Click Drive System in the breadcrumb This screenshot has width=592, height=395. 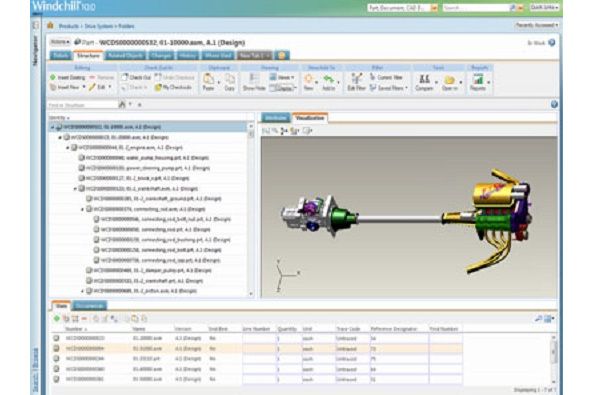99,26
